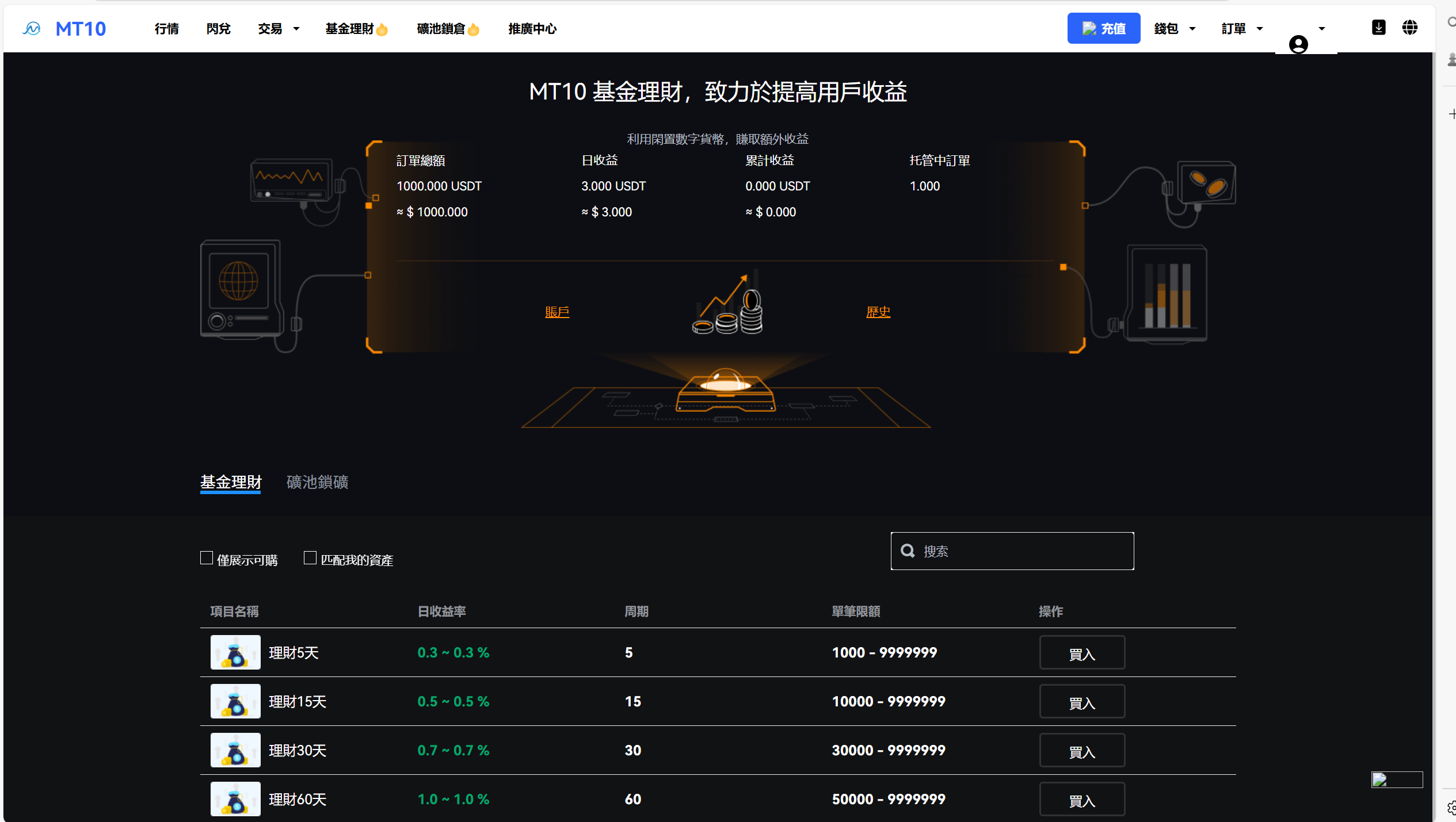Click the MT10 logo icon
1456x822 pixels.
point(32,28)
